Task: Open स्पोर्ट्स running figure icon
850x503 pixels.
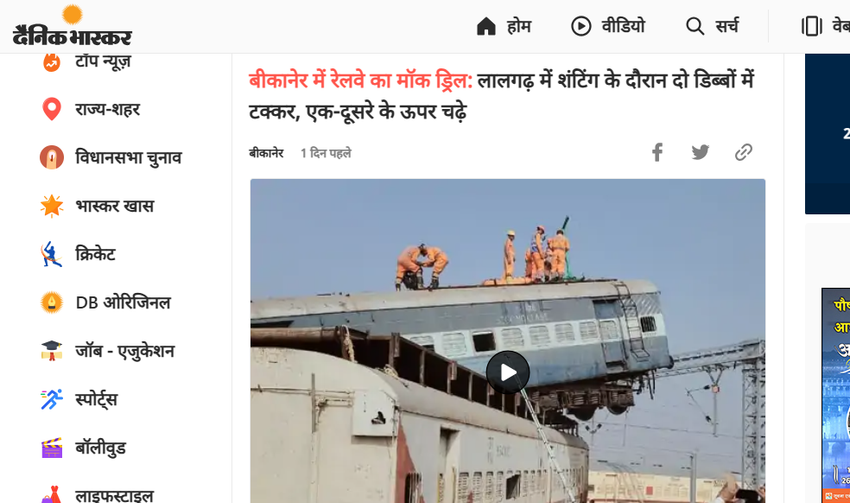Action: [x=51, y=399]
